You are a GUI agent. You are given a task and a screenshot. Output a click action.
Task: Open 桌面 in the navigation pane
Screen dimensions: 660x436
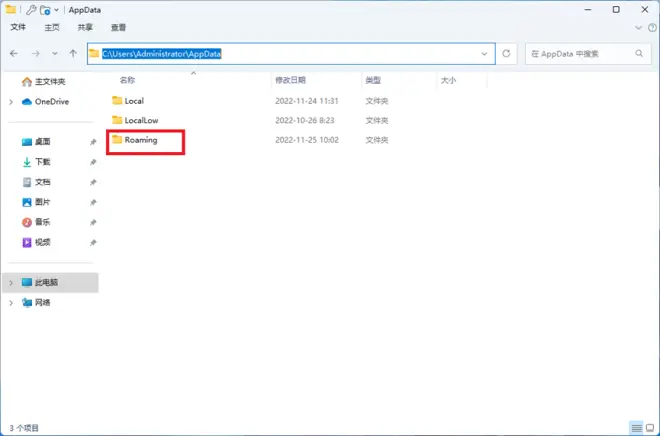coord(36,142)
